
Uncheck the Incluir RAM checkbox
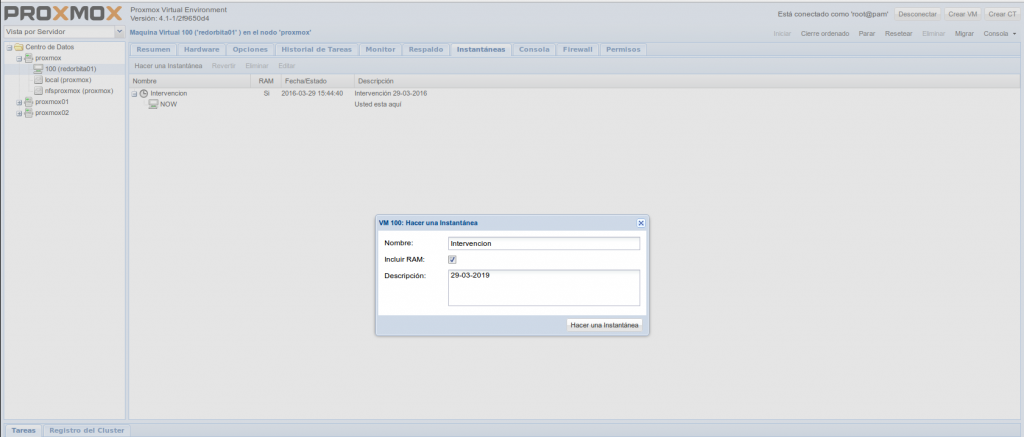click(x=452, y=260)
